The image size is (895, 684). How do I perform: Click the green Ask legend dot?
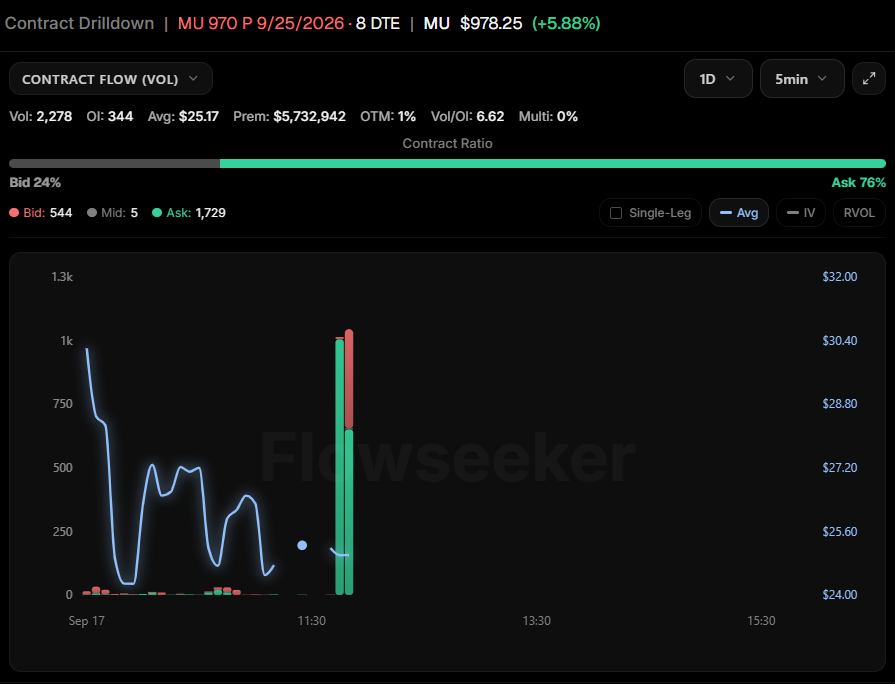pyautogui.click(x=157, y=213)
